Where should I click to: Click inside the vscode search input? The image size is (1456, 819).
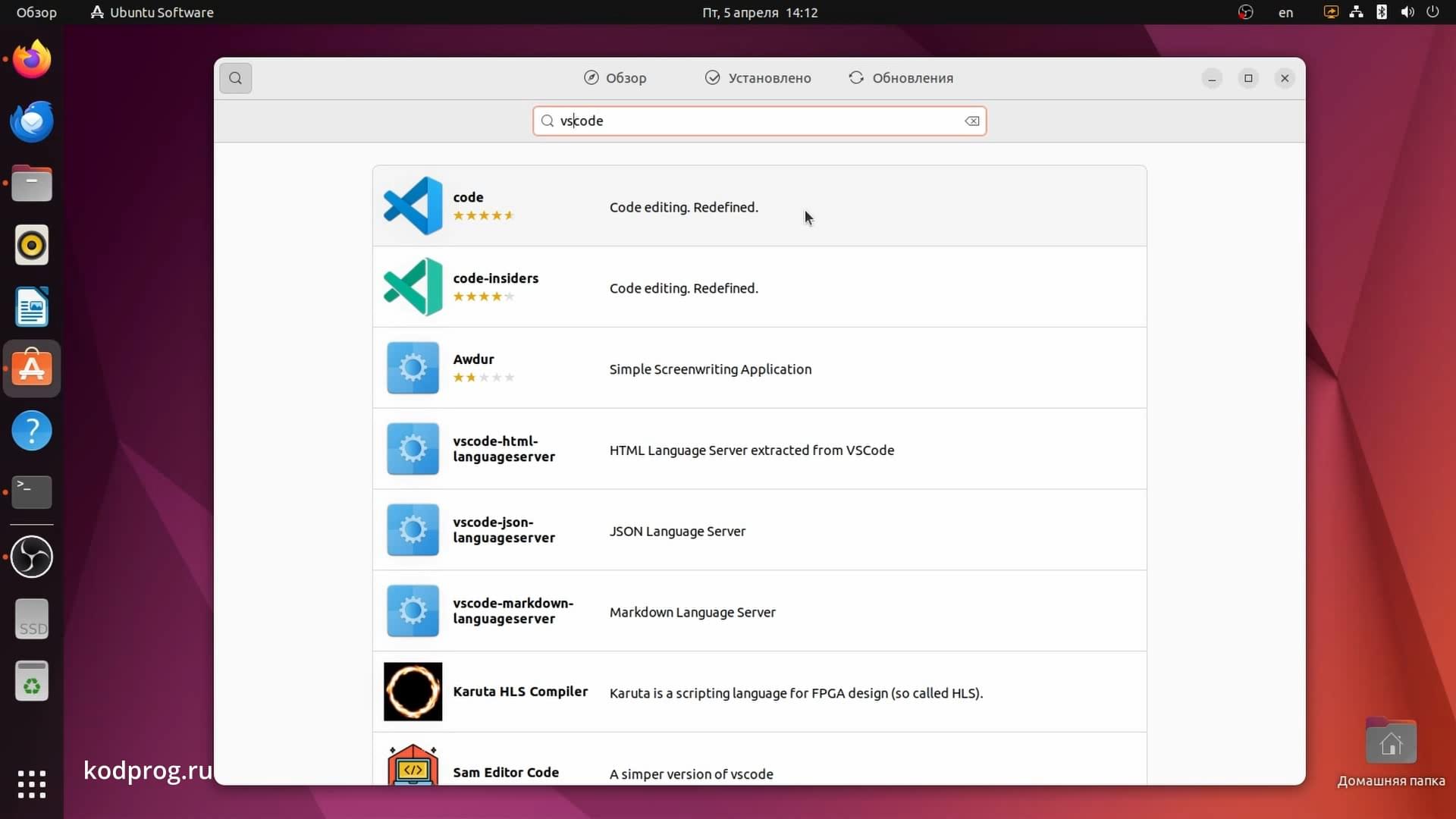(x=759, y=121)
